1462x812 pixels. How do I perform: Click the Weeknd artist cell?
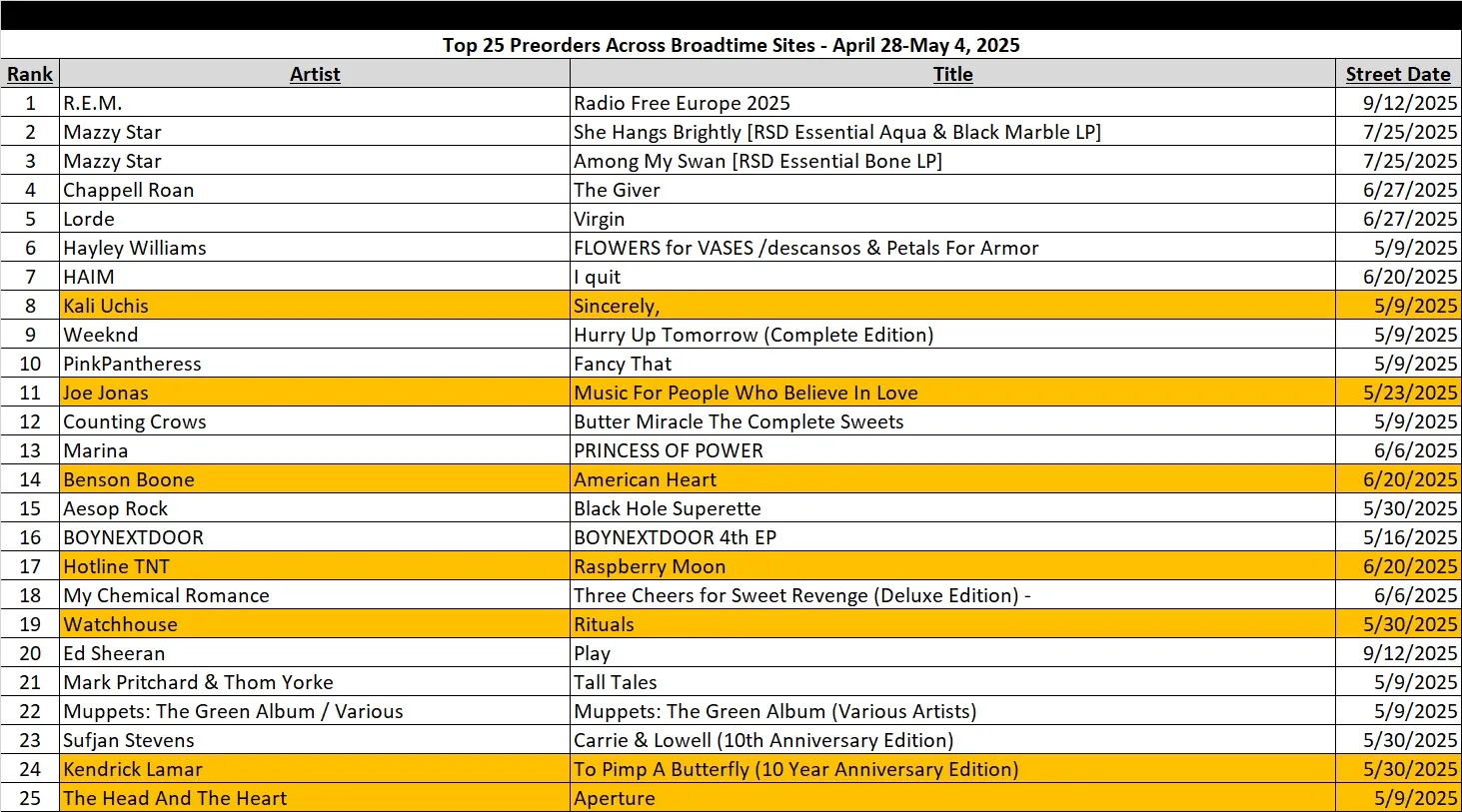coord(315,335)
